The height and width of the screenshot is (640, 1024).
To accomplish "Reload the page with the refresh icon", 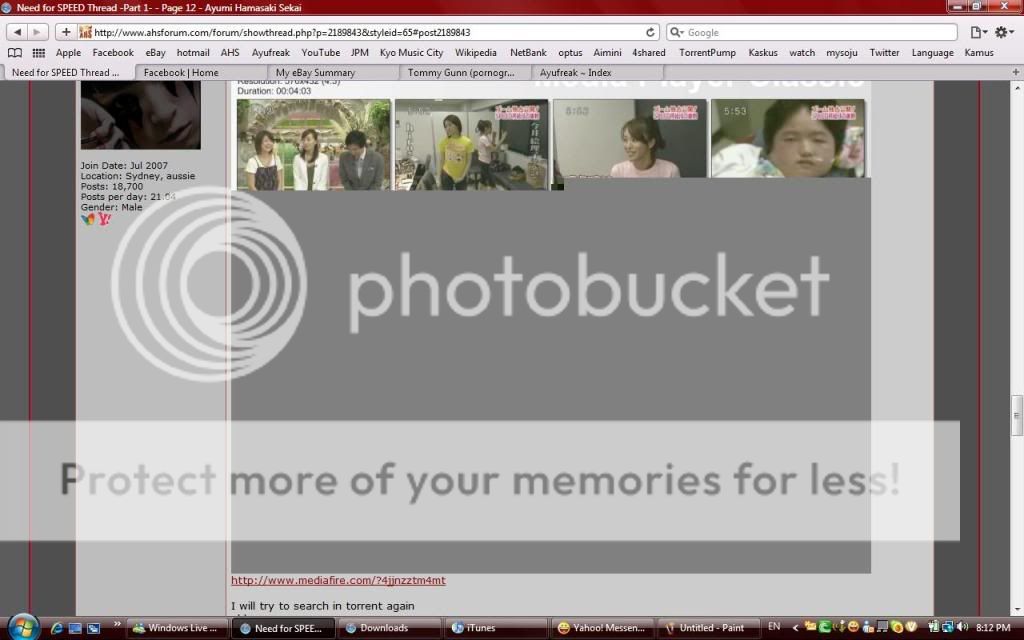I will 651,32.
